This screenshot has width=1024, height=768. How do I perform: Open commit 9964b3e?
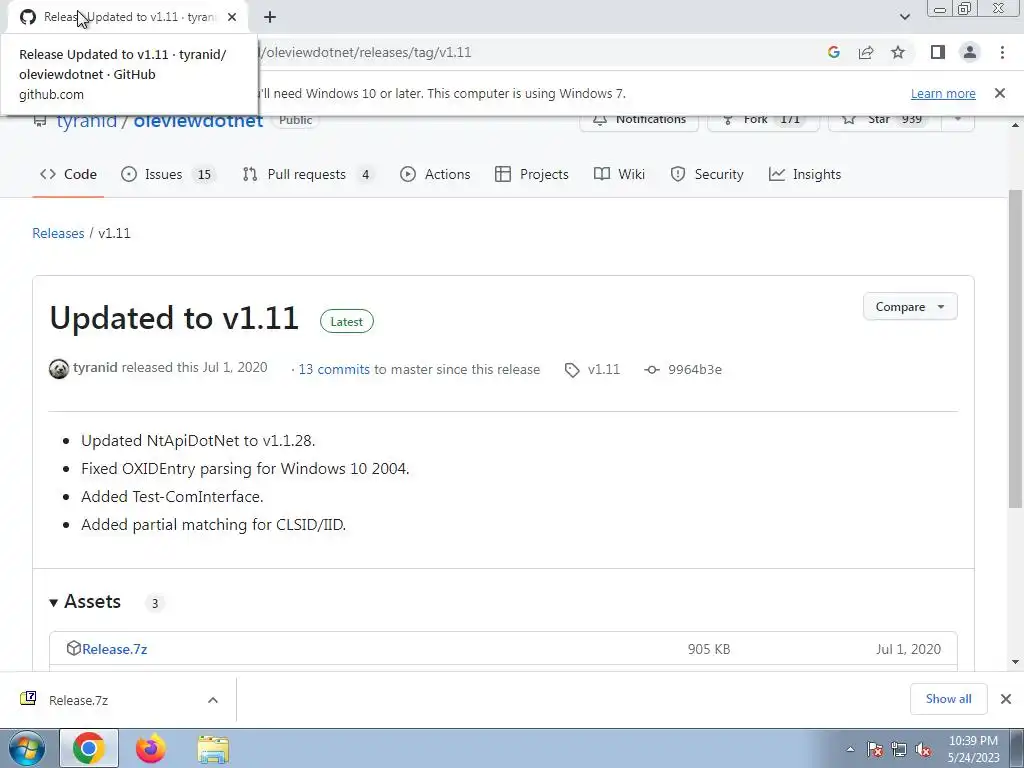[x=694, y=370]
